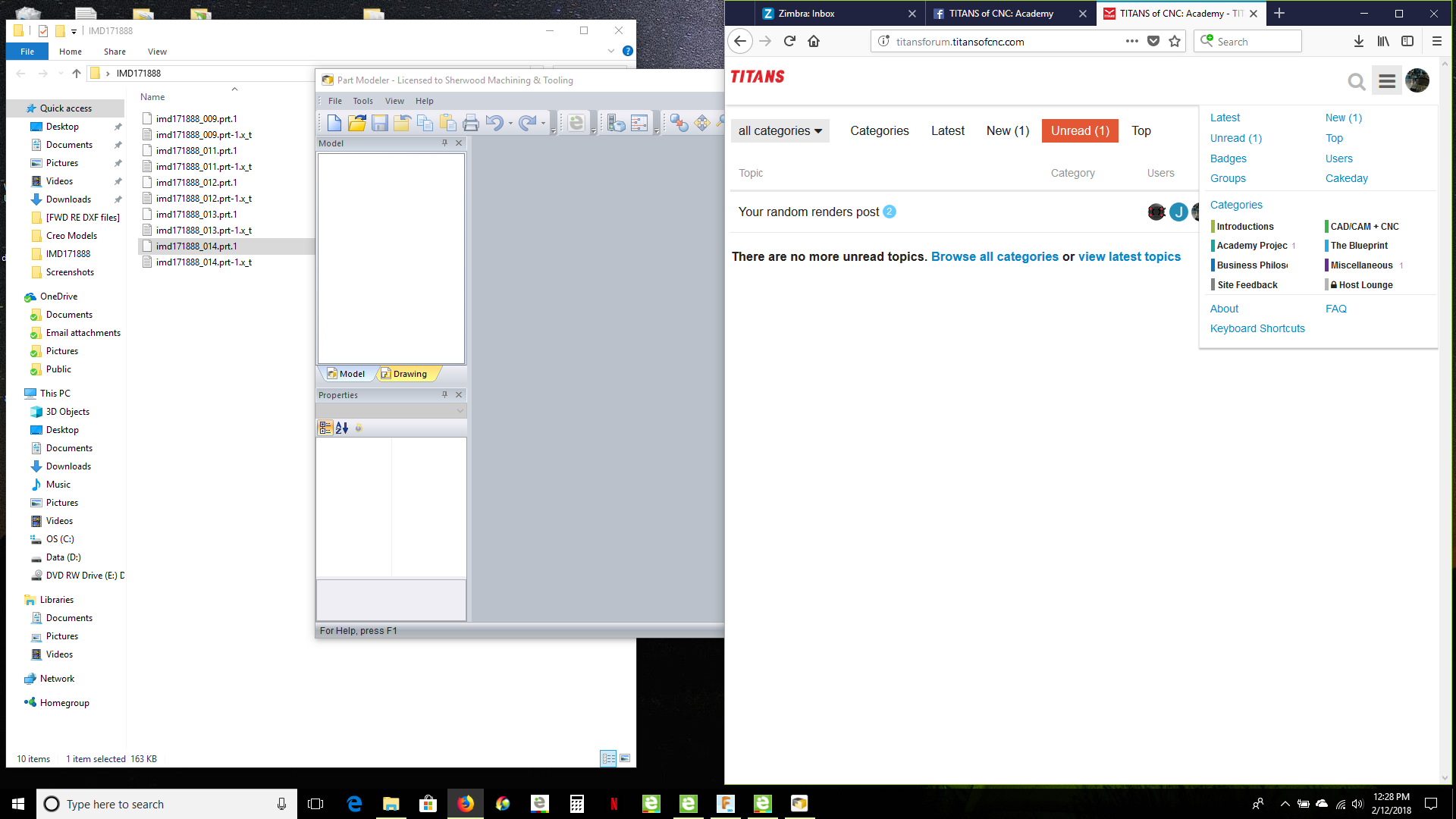Switch to Details view icon in Explorer status bar

click(x=608, y=758)
